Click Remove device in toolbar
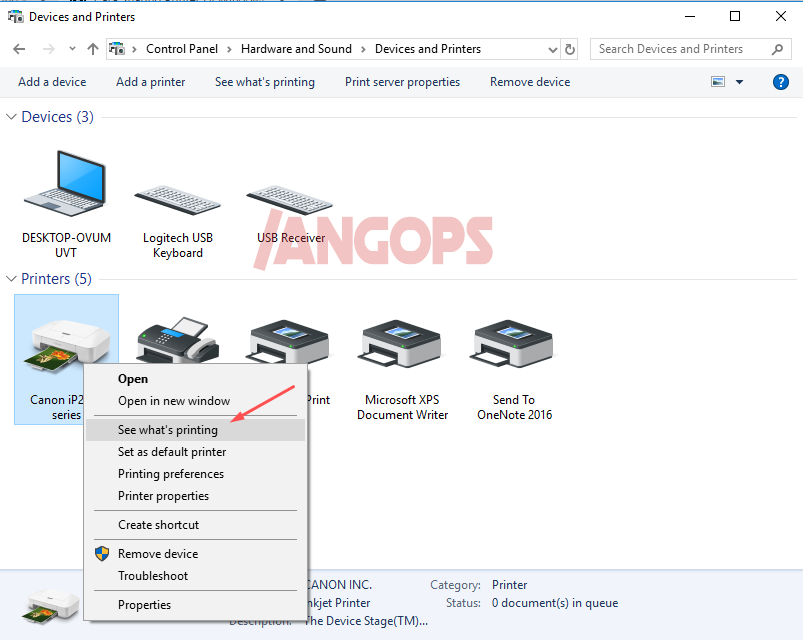 [530, 82]
